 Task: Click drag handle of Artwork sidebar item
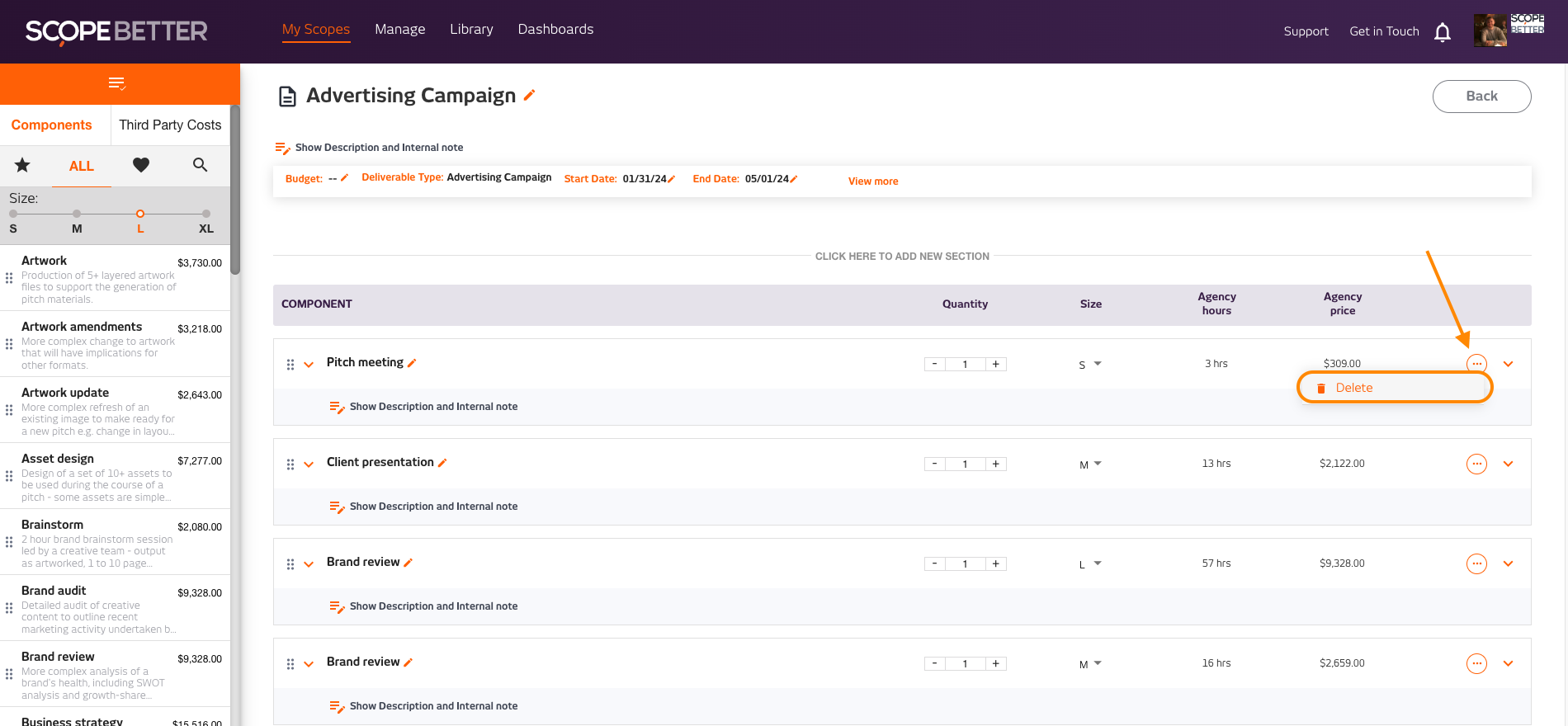[9, 278]
